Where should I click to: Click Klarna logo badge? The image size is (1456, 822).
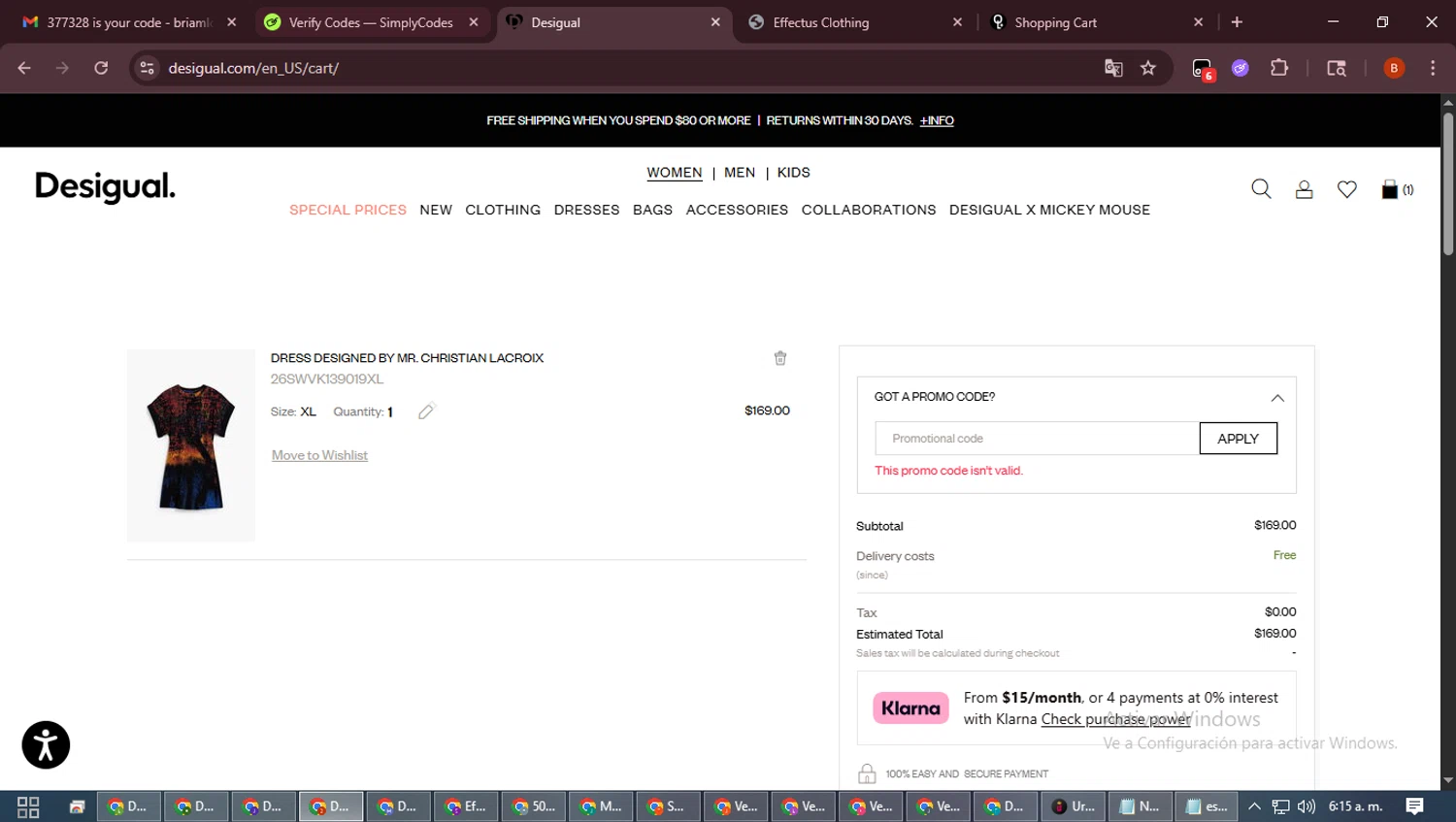tap(910, 708)
